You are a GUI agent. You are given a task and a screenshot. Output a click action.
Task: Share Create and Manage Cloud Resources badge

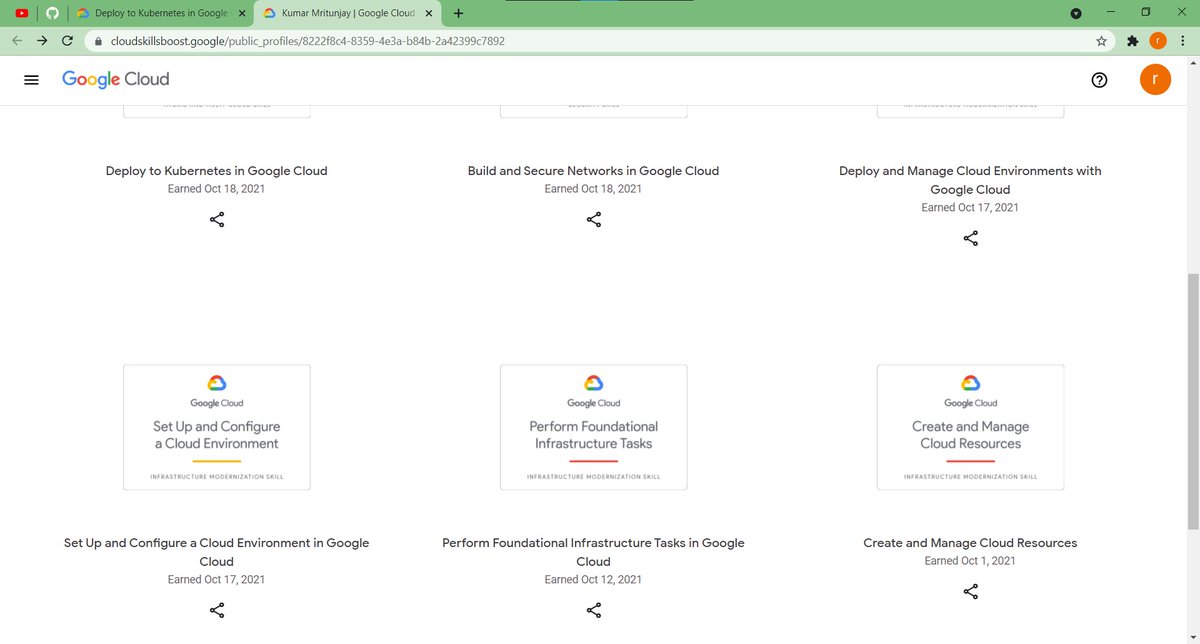[970, 591]
